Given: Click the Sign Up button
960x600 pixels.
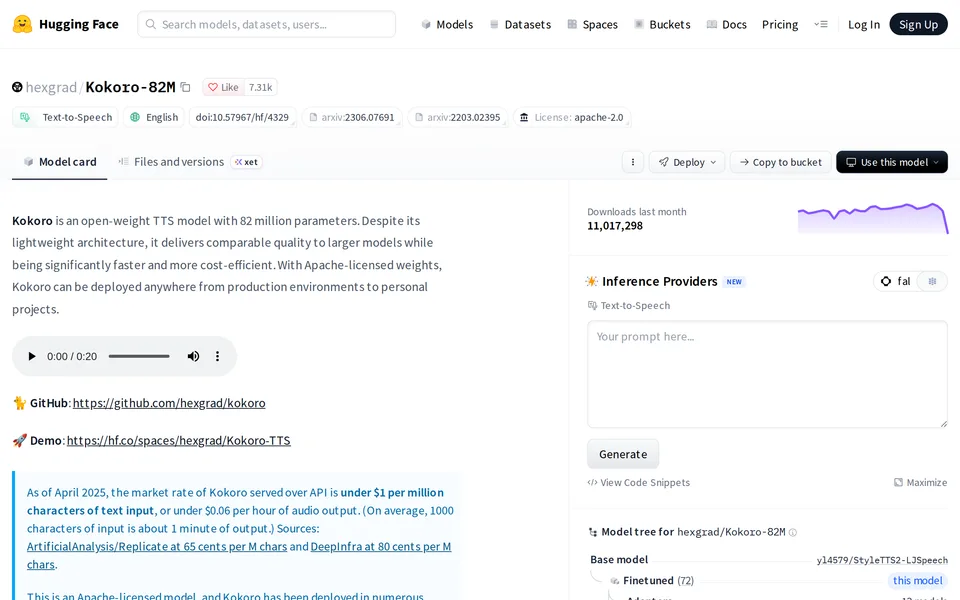Looking at the screenshot, I should coord(918,24).
